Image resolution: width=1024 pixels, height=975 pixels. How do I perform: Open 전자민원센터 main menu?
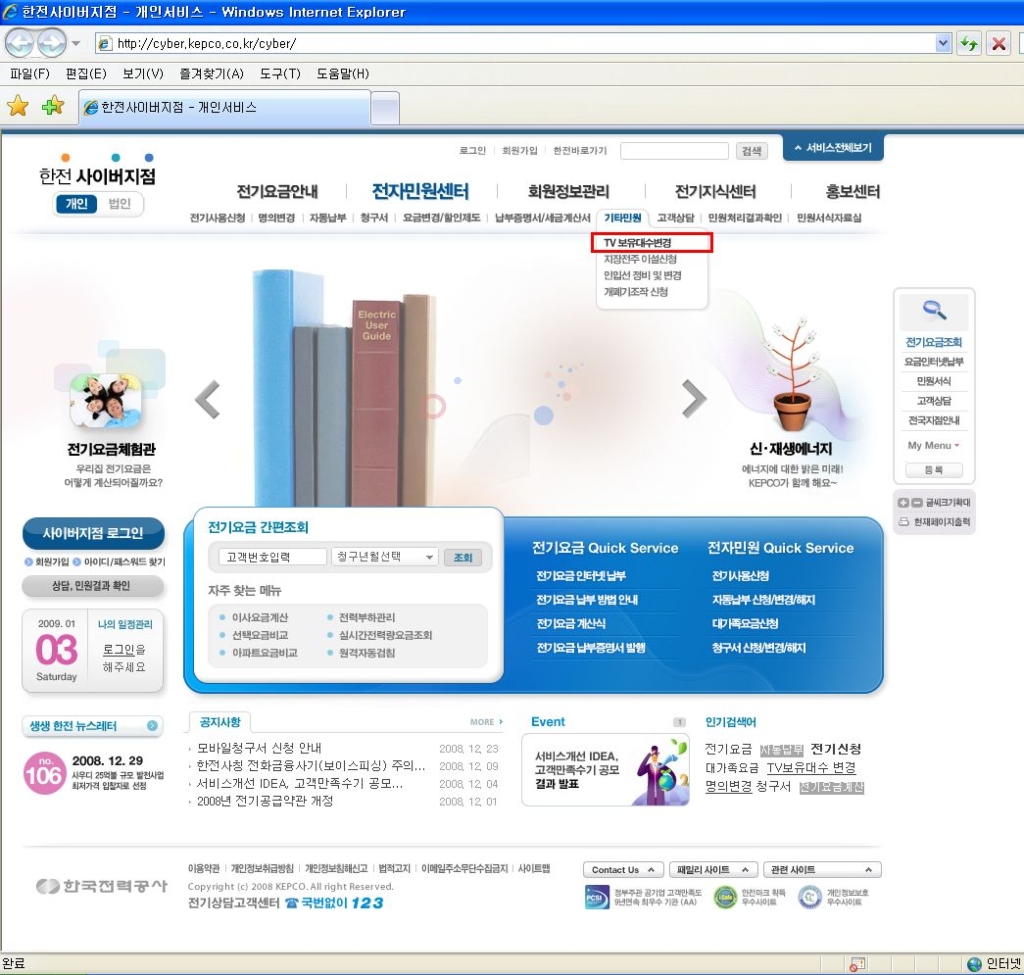pyautogui.click(x=420, y=191)
